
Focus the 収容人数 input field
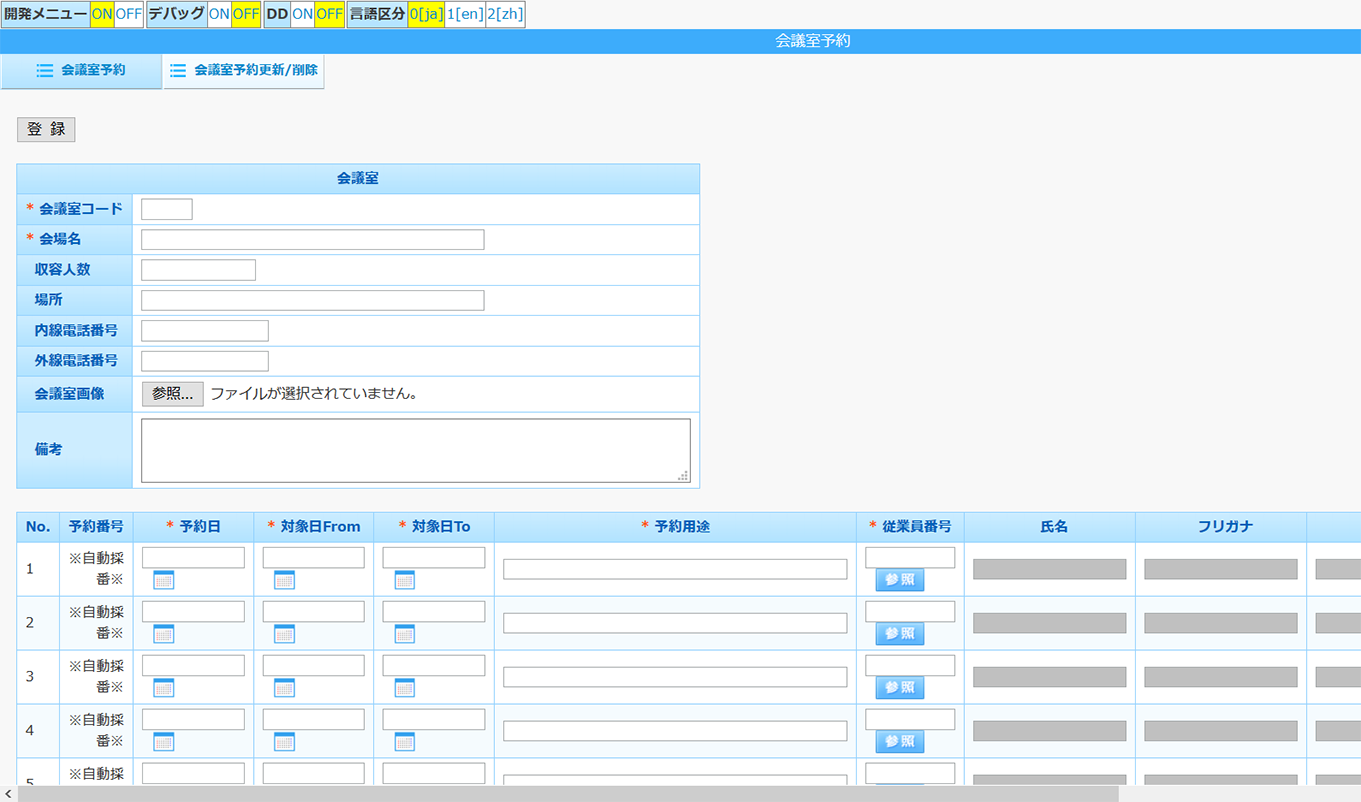point(199,270)
